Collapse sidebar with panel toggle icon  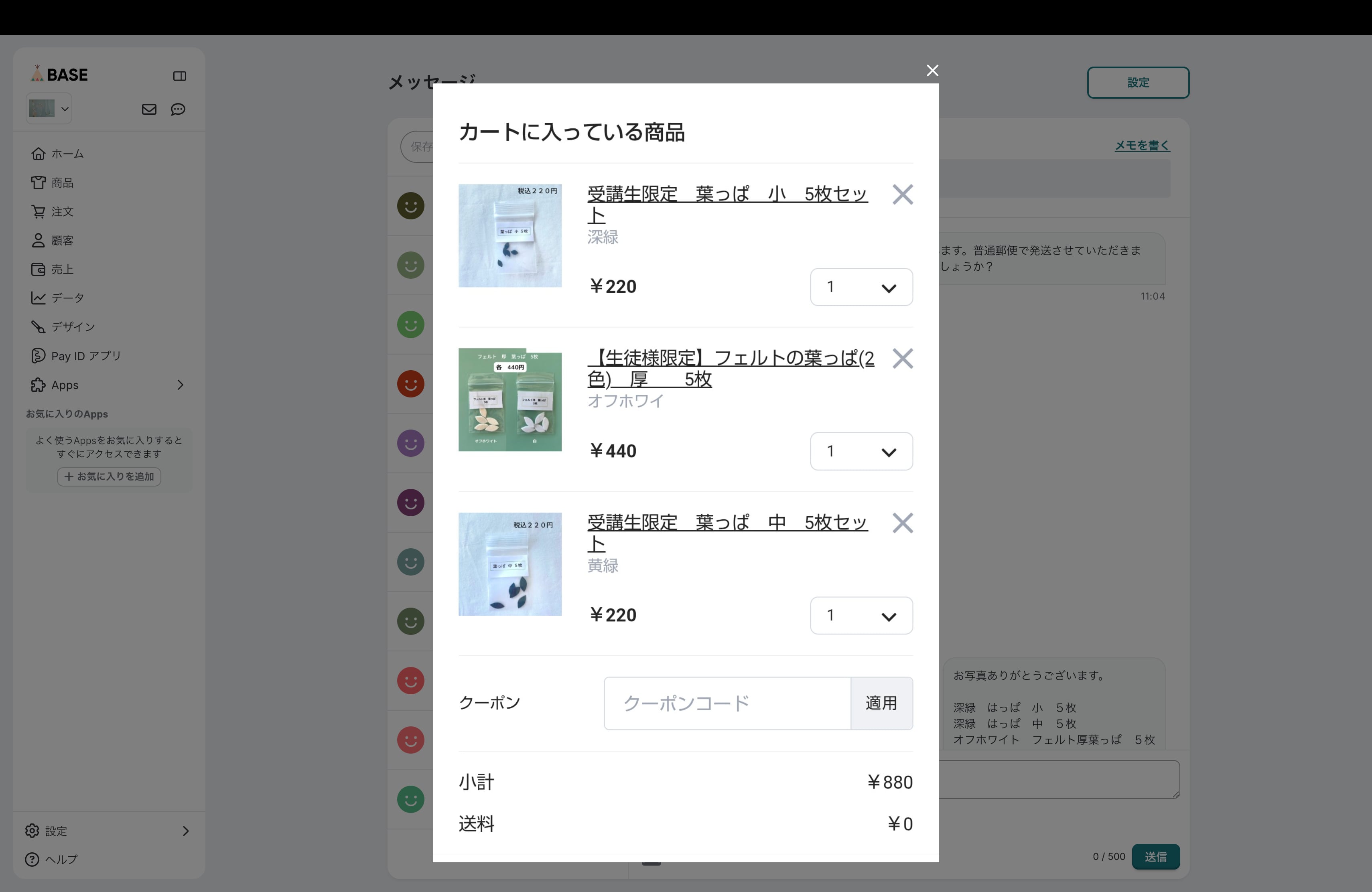(x=179, y=76)
